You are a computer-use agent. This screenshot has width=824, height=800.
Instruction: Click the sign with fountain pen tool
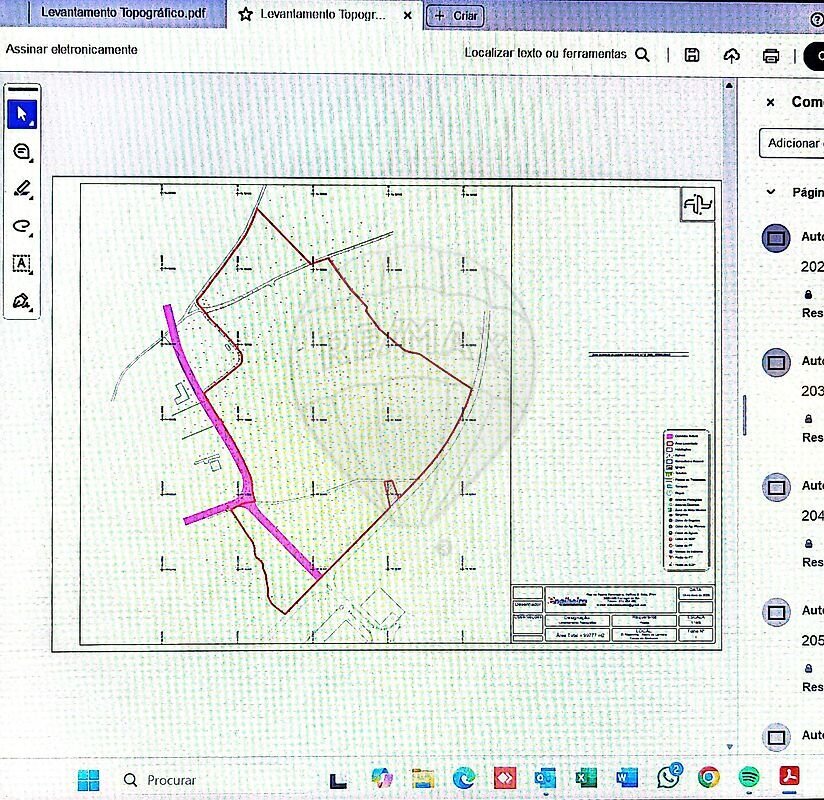(x=22, y=301)
